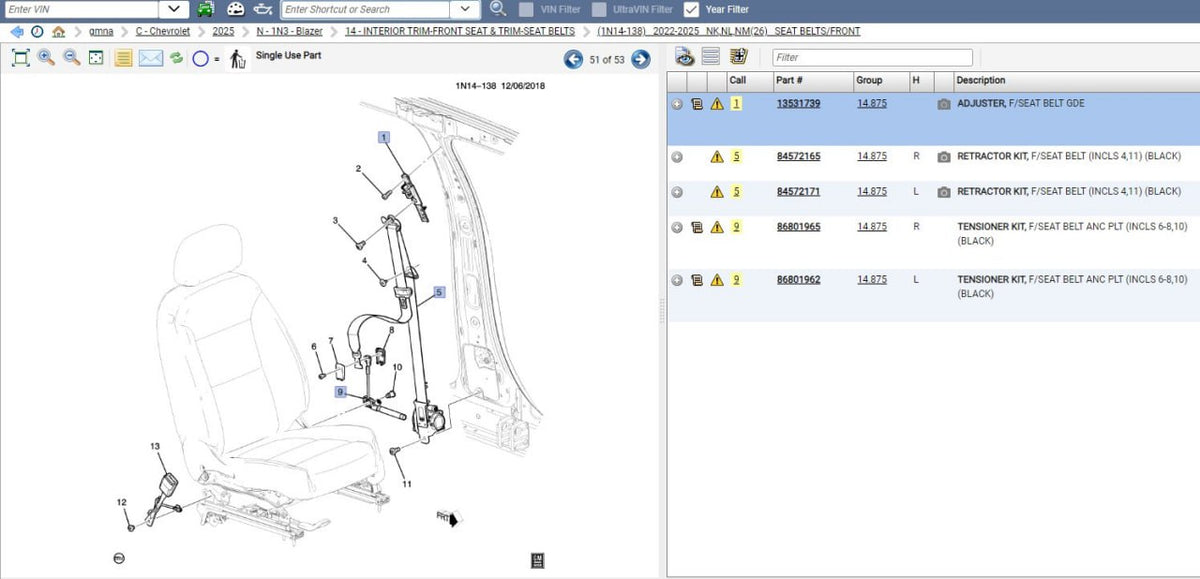Open gmna breadcrumb link
1200x579 pixels.
pyautogui.click(x=101, y=31)
